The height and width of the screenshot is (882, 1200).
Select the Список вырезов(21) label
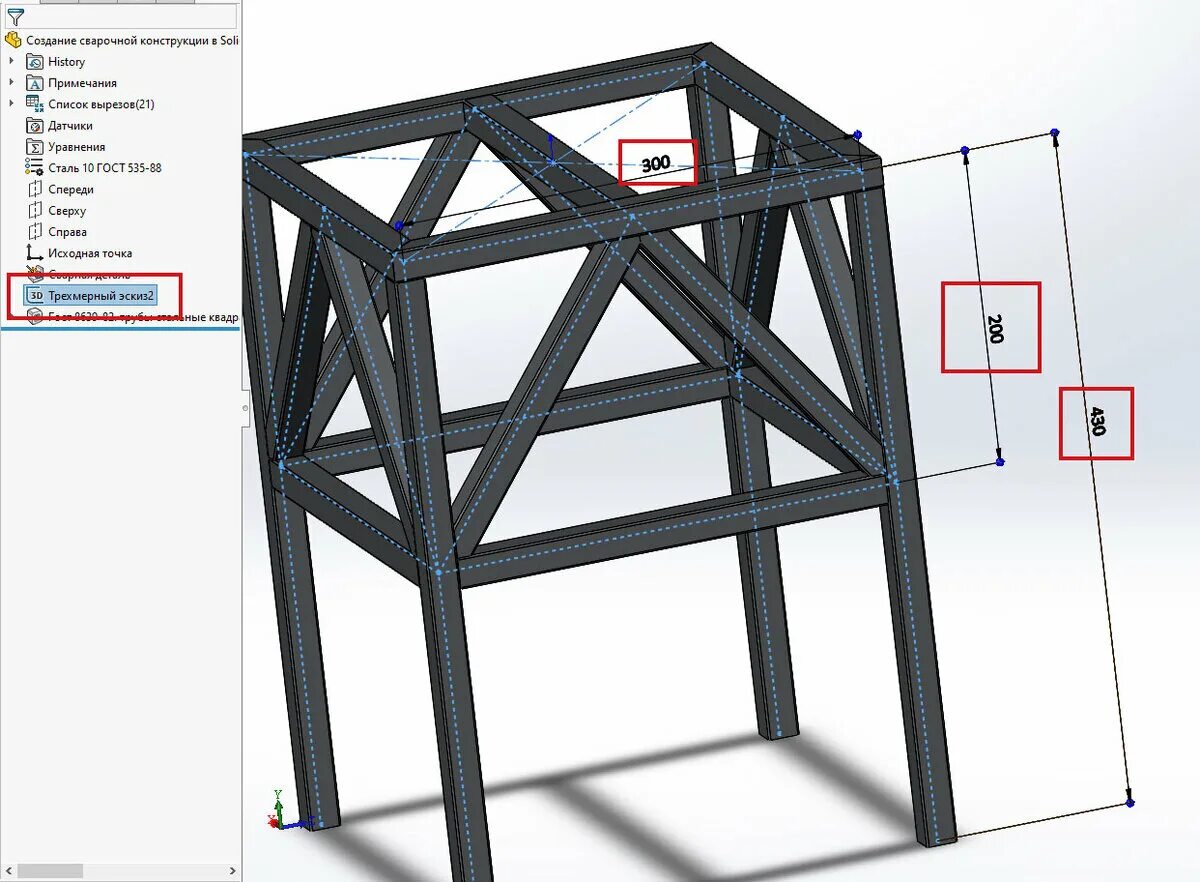101,104
